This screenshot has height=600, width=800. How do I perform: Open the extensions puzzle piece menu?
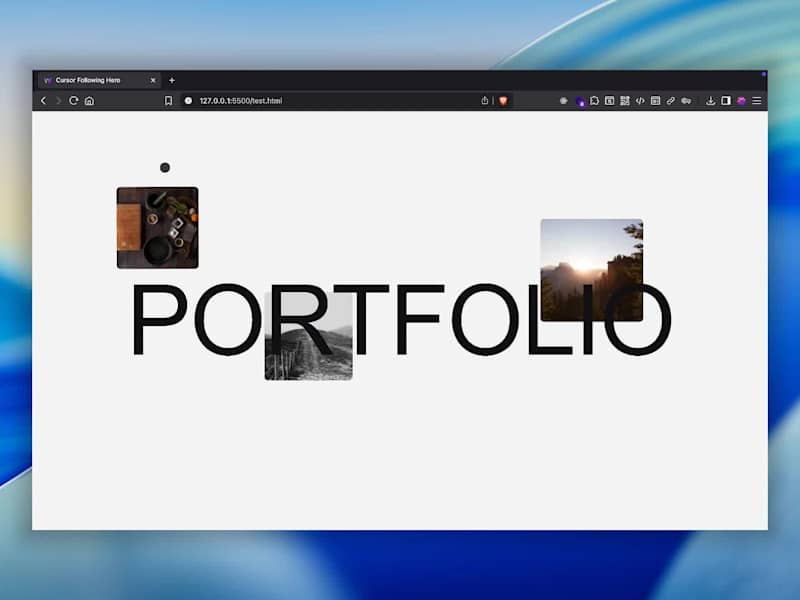coord(594,101)
